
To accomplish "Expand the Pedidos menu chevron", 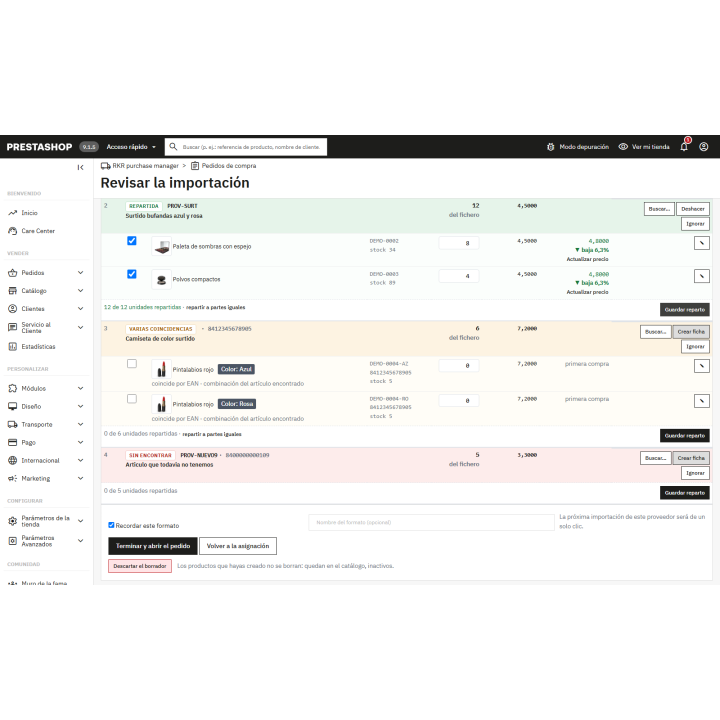I will (80, 273).
